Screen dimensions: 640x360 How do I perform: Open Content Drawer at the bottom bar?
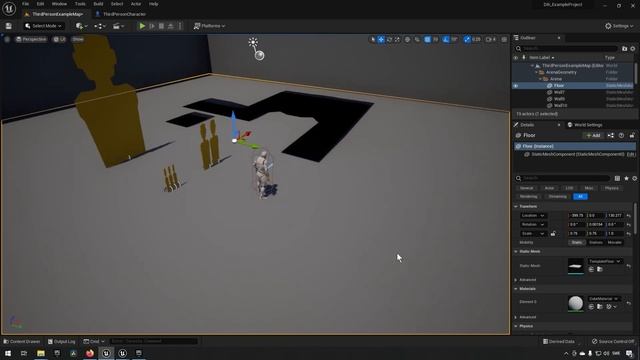coord(22,342)
